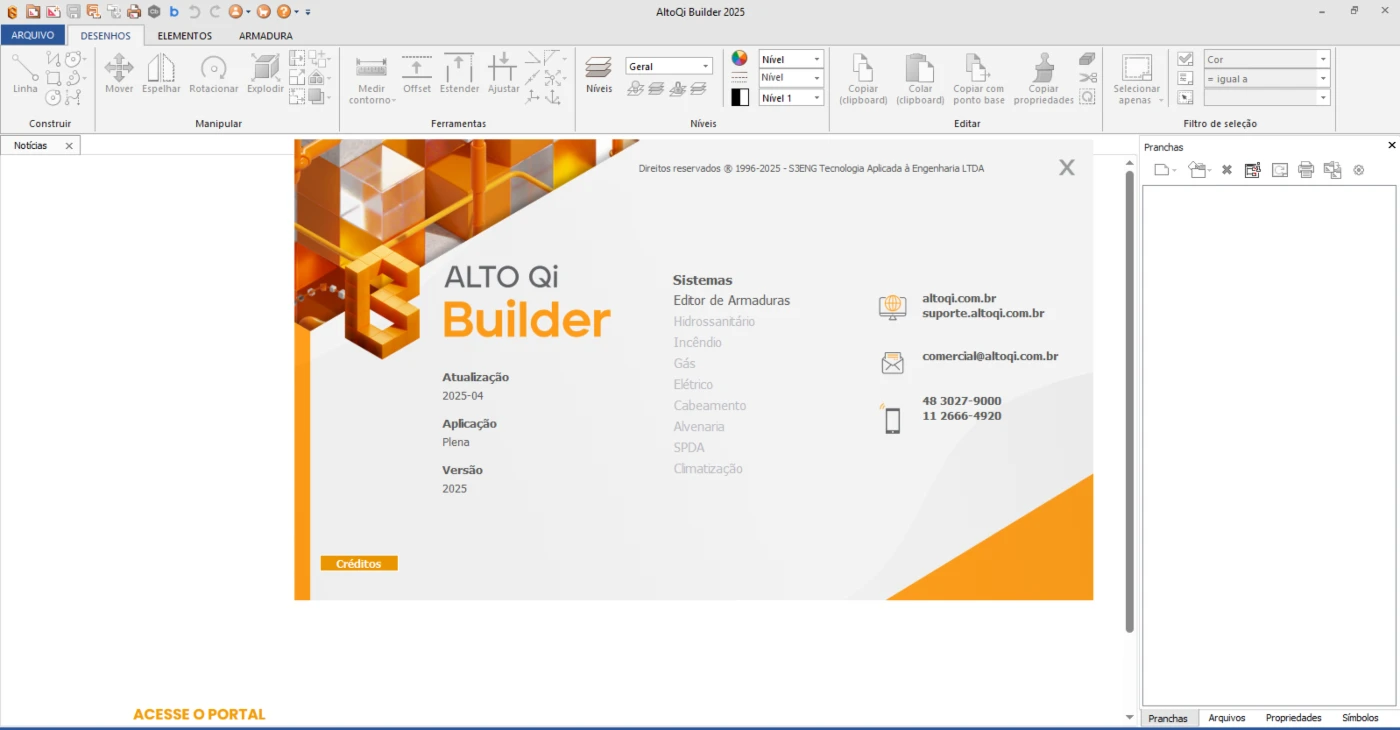Click Copiar (clipboard) in Editar
Viewport: 1400px width, 730px height.
click(x=864, y=79)
